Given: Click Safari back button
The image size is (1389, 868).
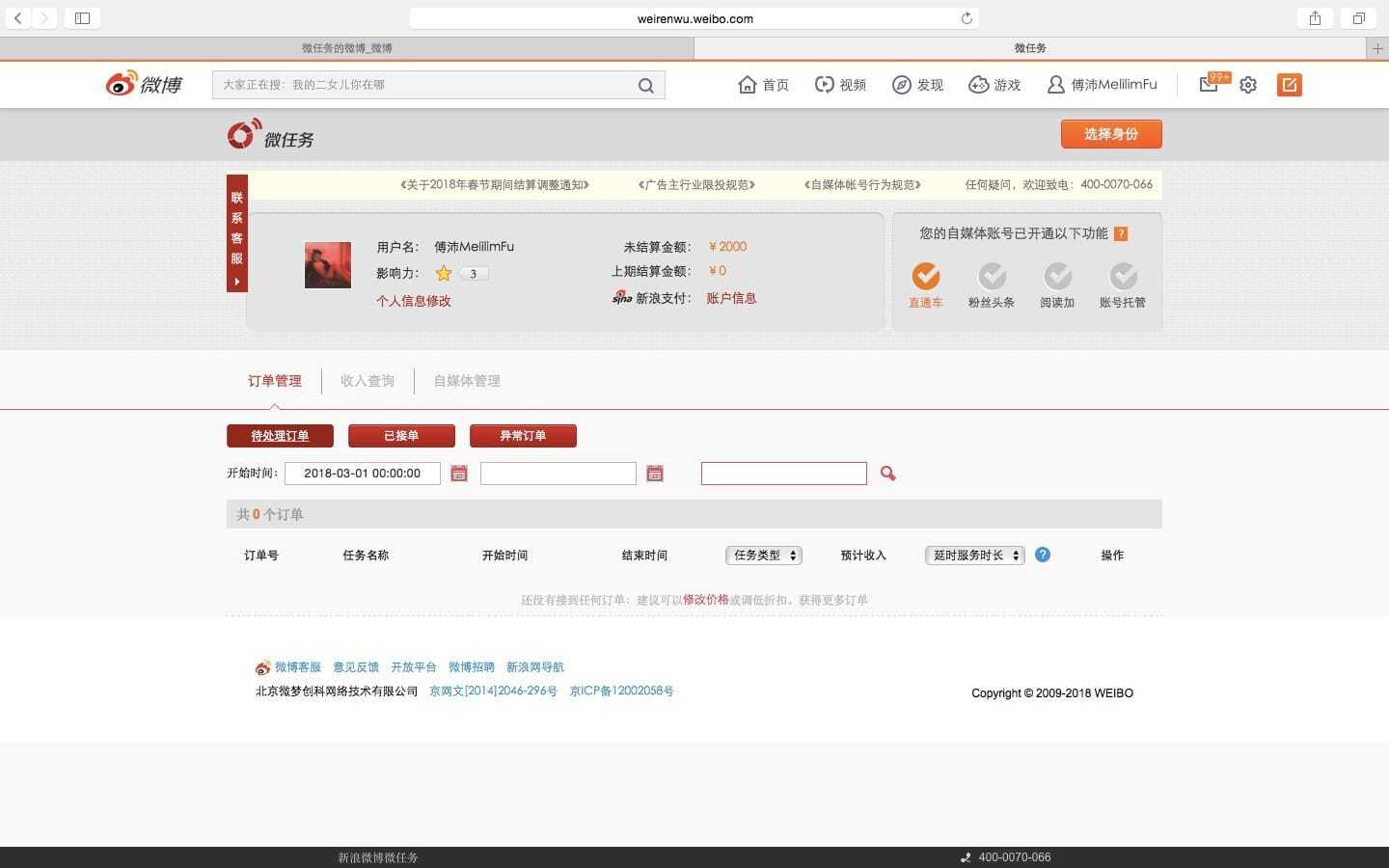Looking at the screenshot, I should tap(18, 18).
